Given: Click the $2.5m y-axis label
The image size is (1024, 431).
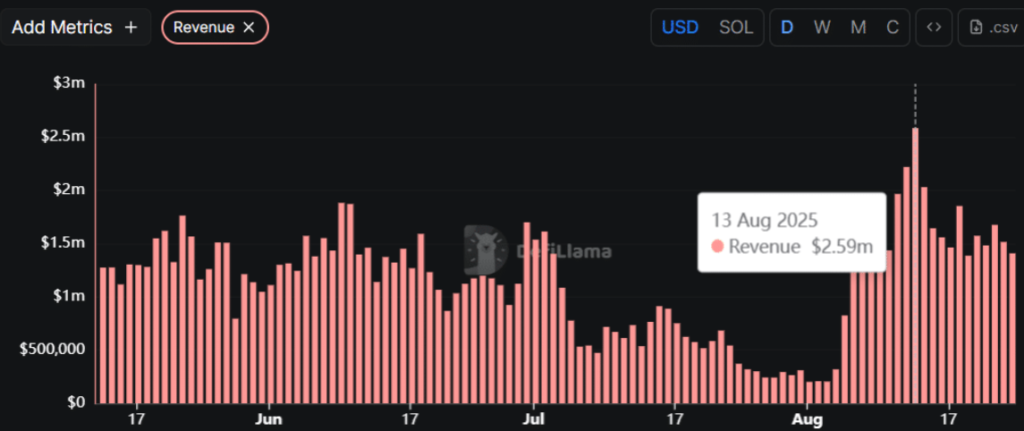Looking at the screenshot, I should (x=66, y=136).
